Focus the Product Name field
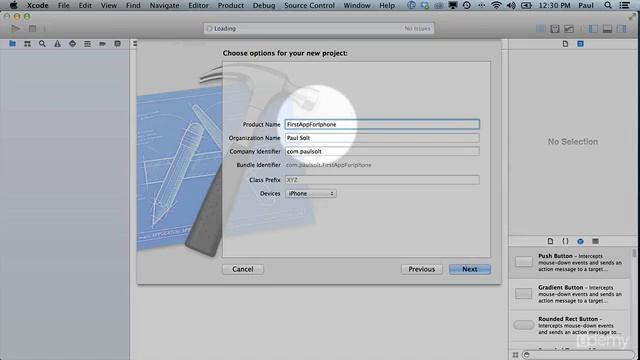The image size is (640, 360). tap(382, 124)
